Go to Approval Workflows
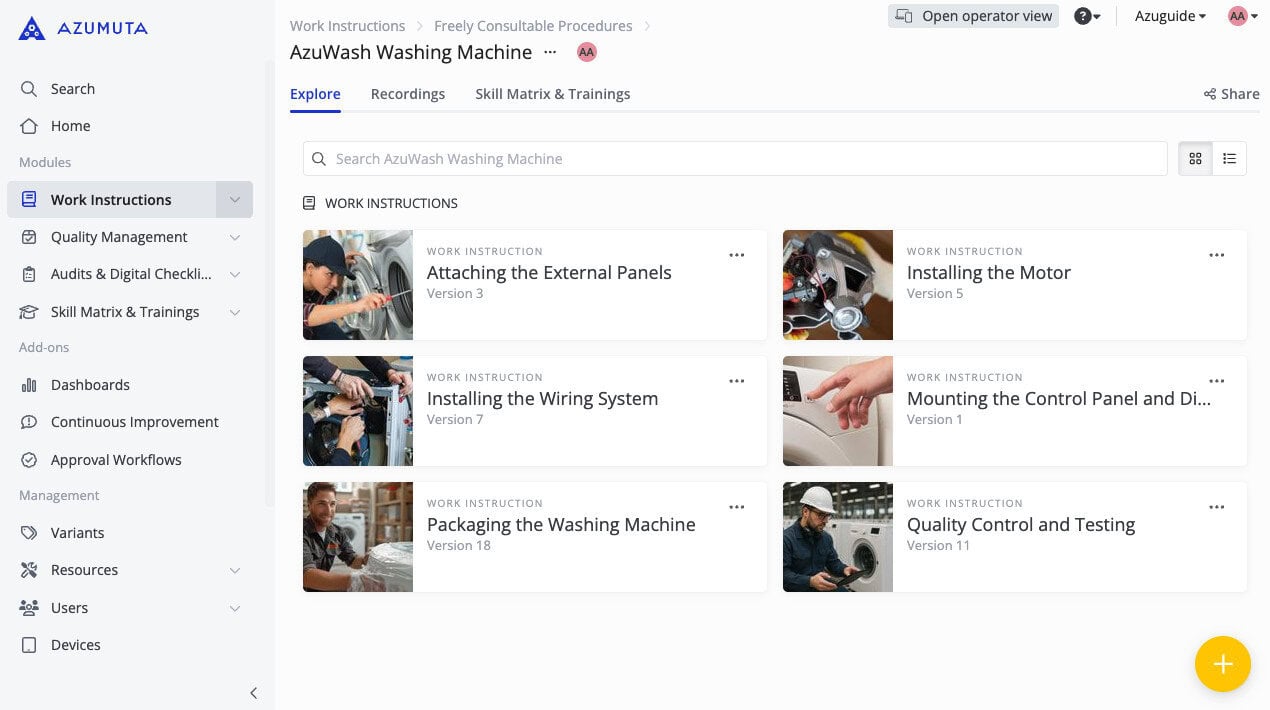 pos(116,460)
